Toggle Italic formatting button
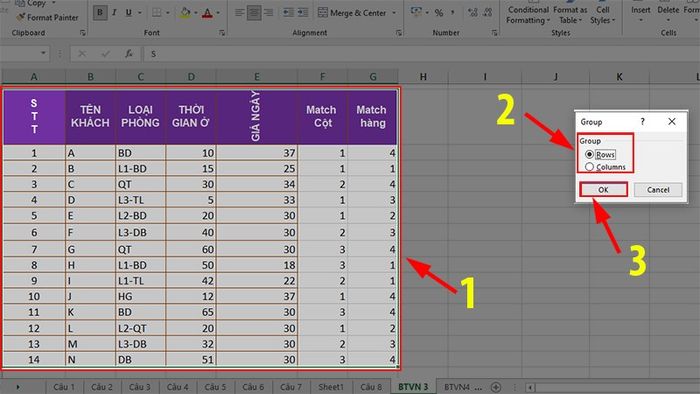 114,13
